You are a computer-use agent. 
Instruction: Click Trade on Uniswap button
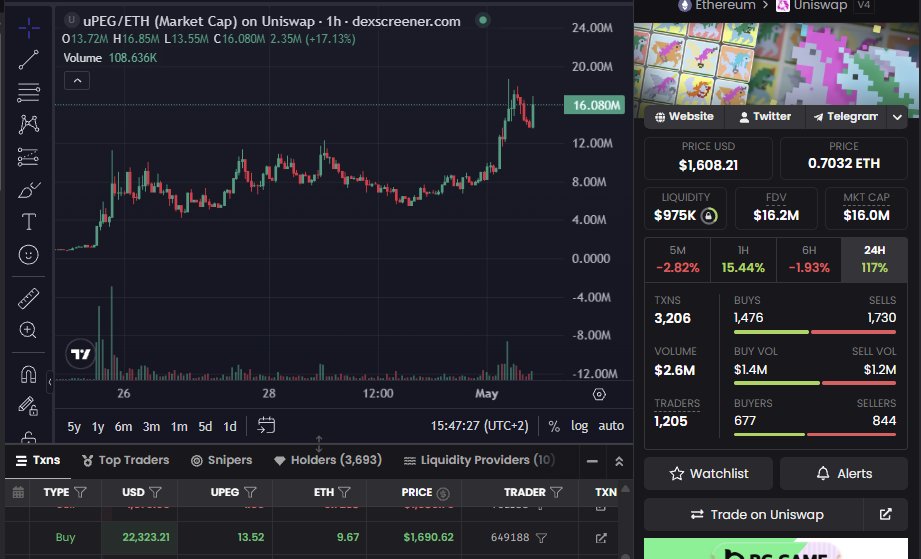coord(754,515)
